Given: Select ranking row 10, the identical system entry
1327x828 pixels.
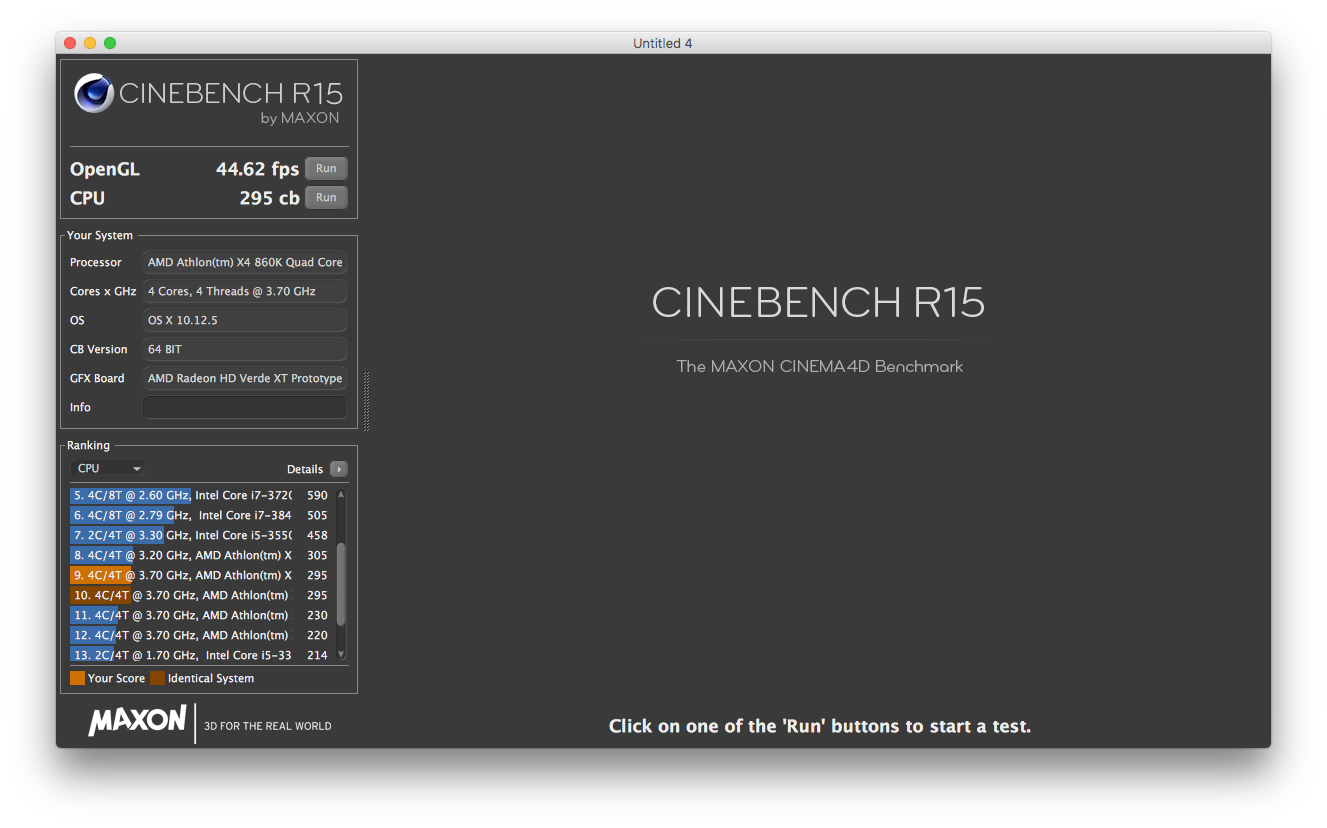Looking at the screenshot, I should 202,595.
